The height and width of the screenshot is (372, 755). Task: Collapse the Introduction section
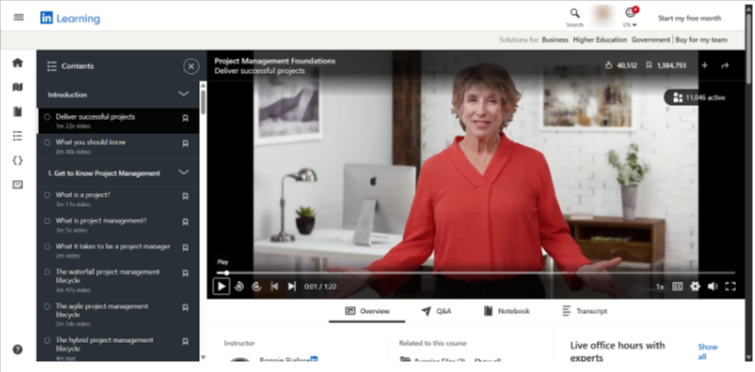pos(183,94)
